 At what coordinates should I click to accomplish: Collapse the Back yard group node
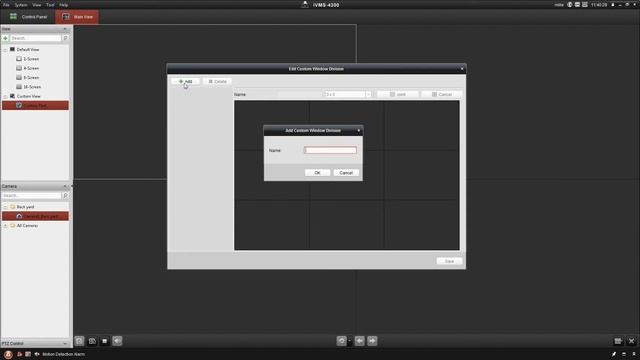point(5,207)
